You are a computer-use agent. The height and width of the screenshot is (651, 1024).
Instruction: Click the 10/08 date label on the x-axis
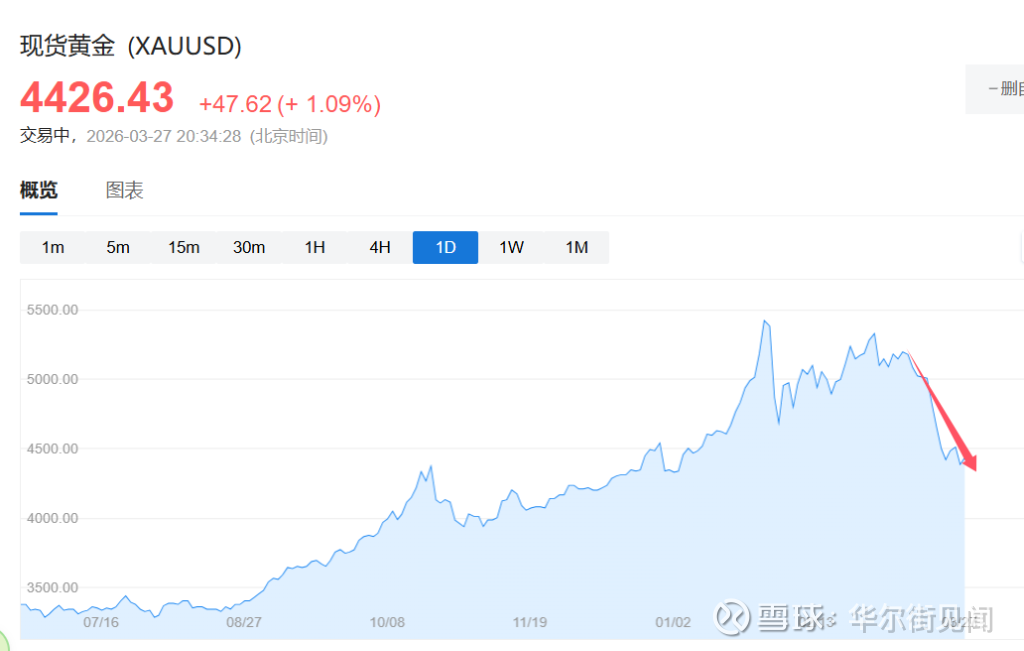click(387, 622)
